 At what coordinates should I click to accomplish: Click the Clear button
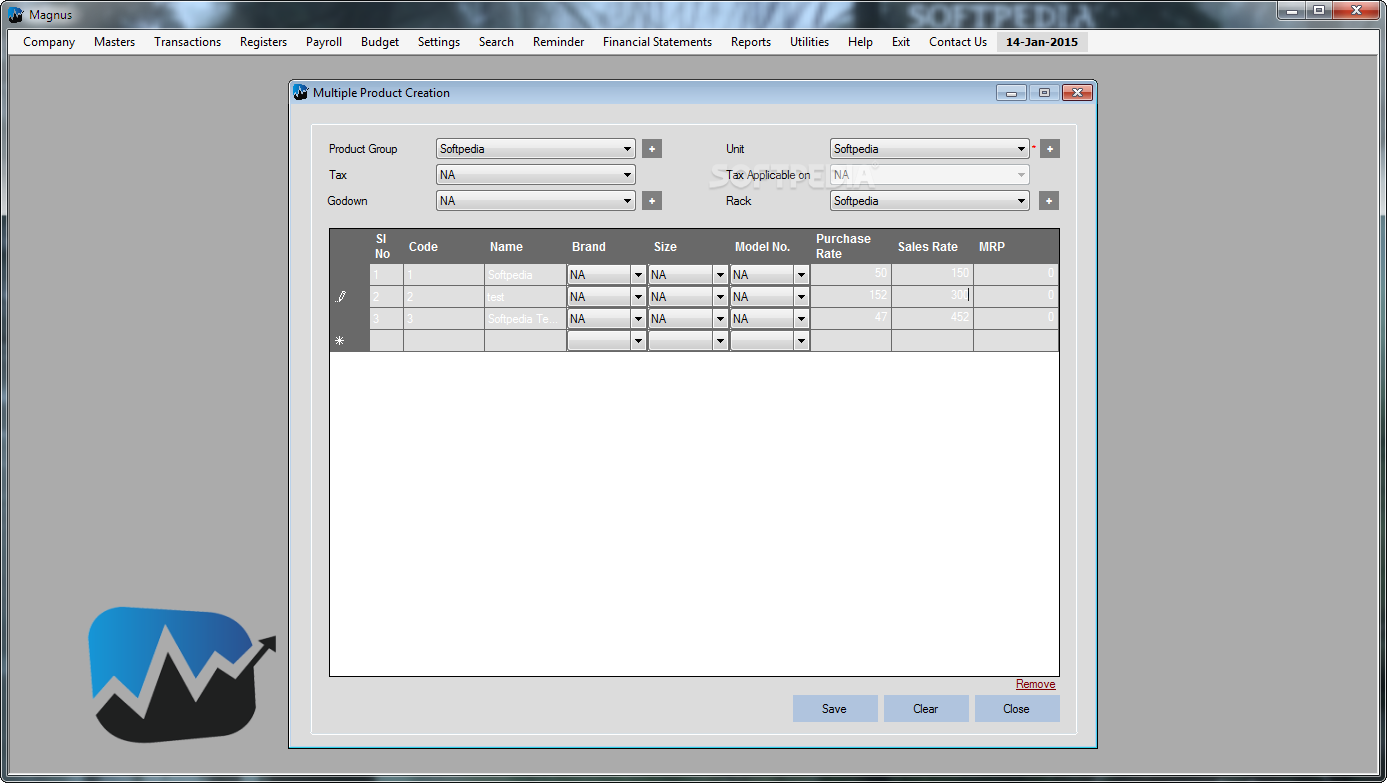tap(926, 709)
